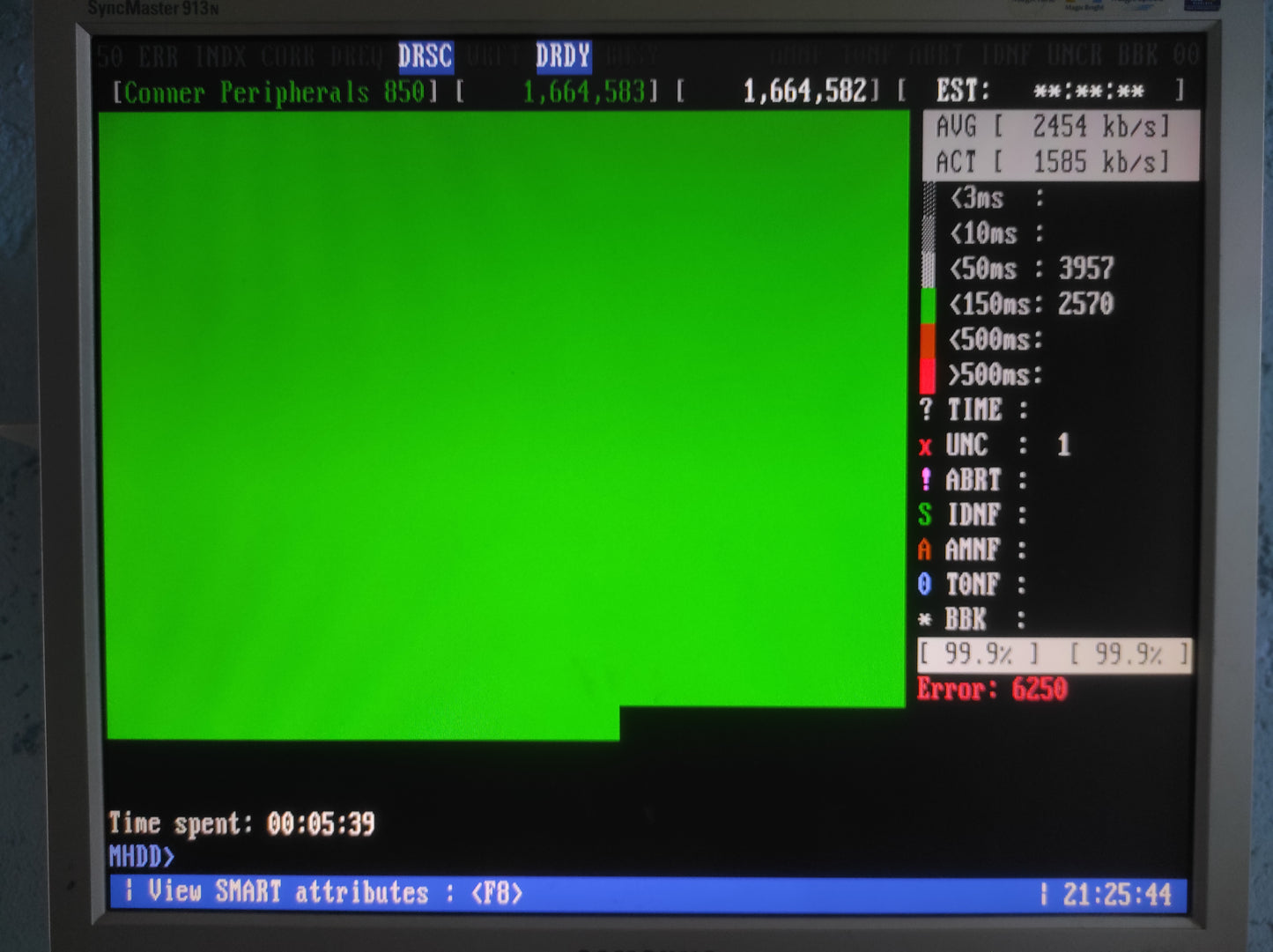Screen dimensions: 1273x952
Task: Click the orange A AMNF symbol
Action: (924, 550)
